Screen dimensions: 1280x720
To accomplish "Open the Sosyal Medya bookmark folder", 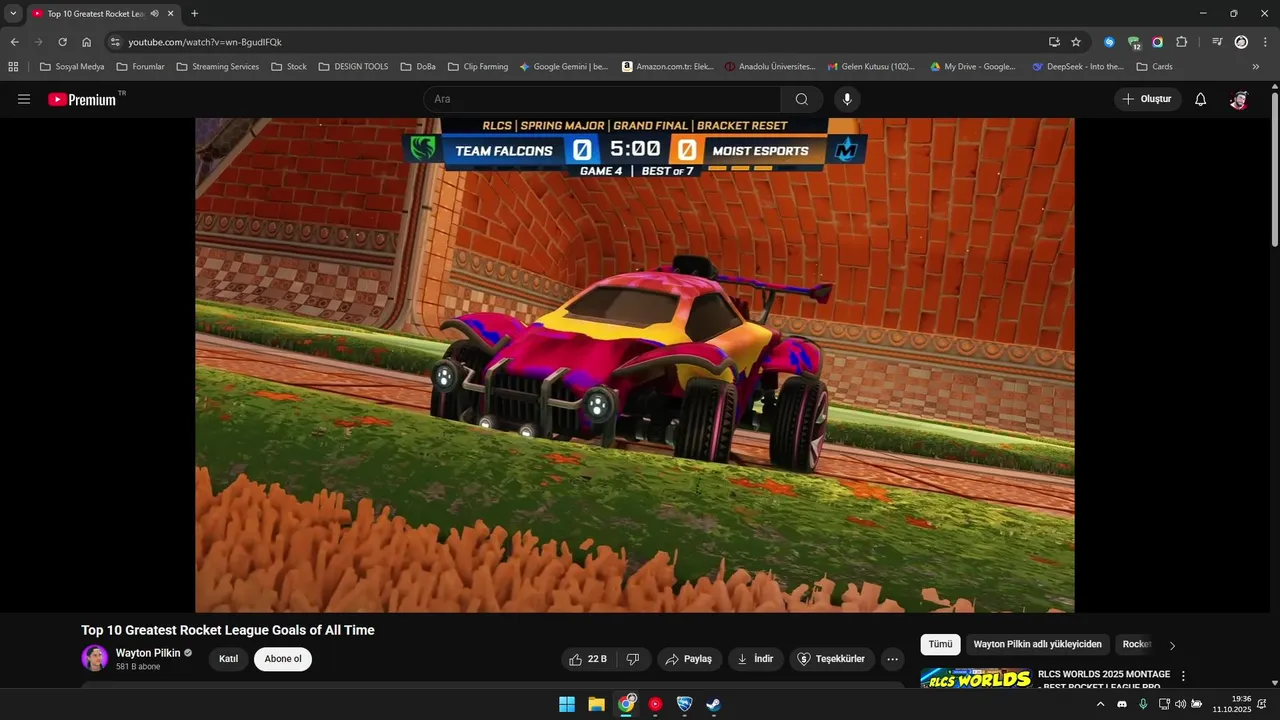I will click(x=72, y=67).
